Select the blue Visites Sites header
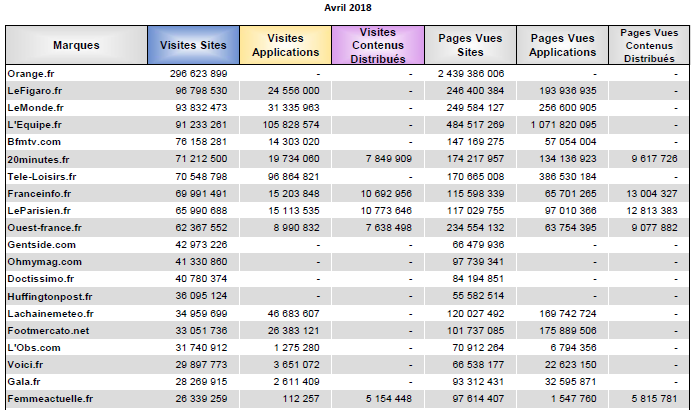This screenshot has width=695, height=410. (x=192, y=45)
